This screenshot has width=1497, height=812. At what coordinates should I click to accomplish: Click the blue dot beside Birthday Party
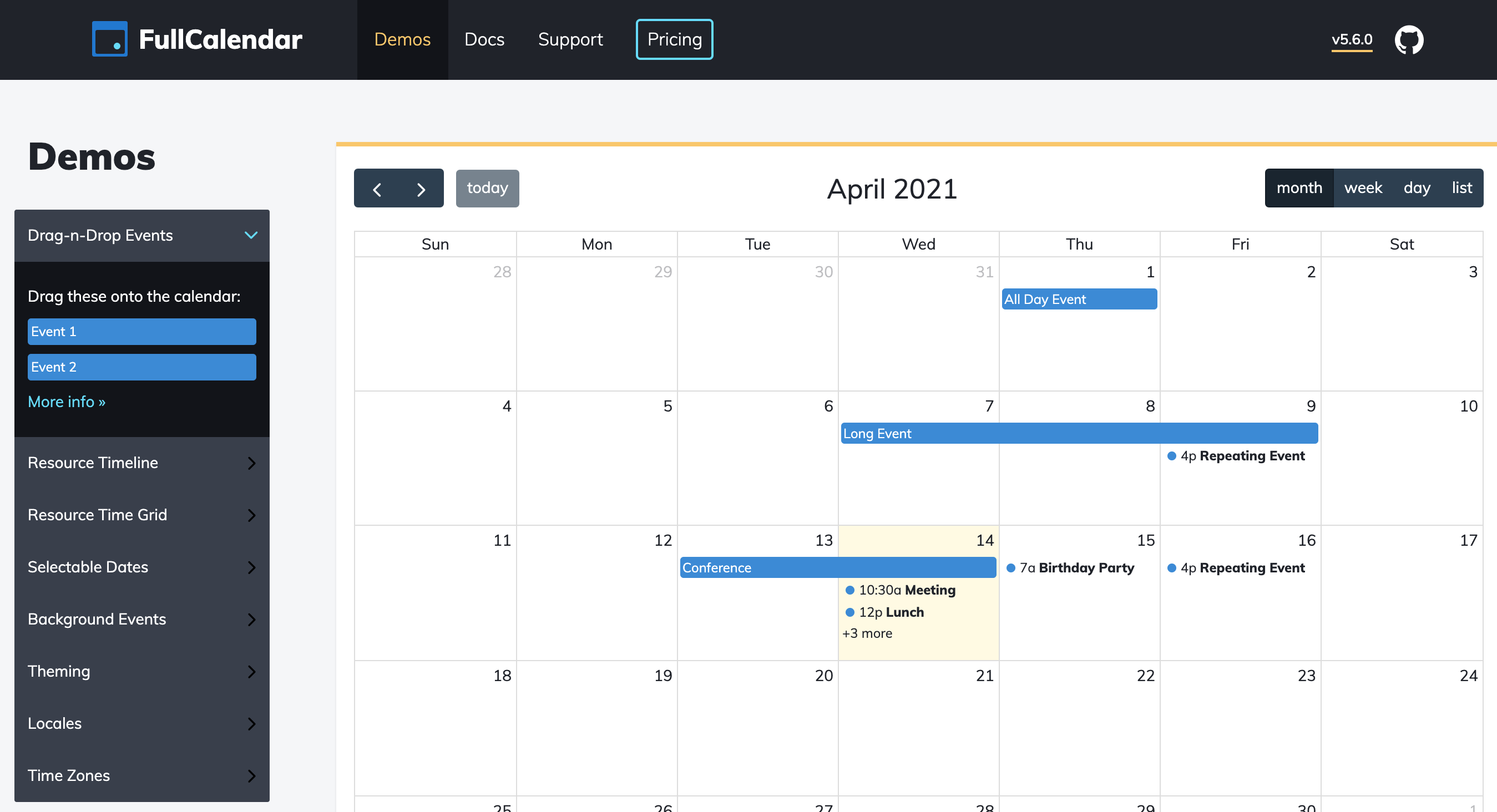pyautogui.click(x=1010, y=568)
